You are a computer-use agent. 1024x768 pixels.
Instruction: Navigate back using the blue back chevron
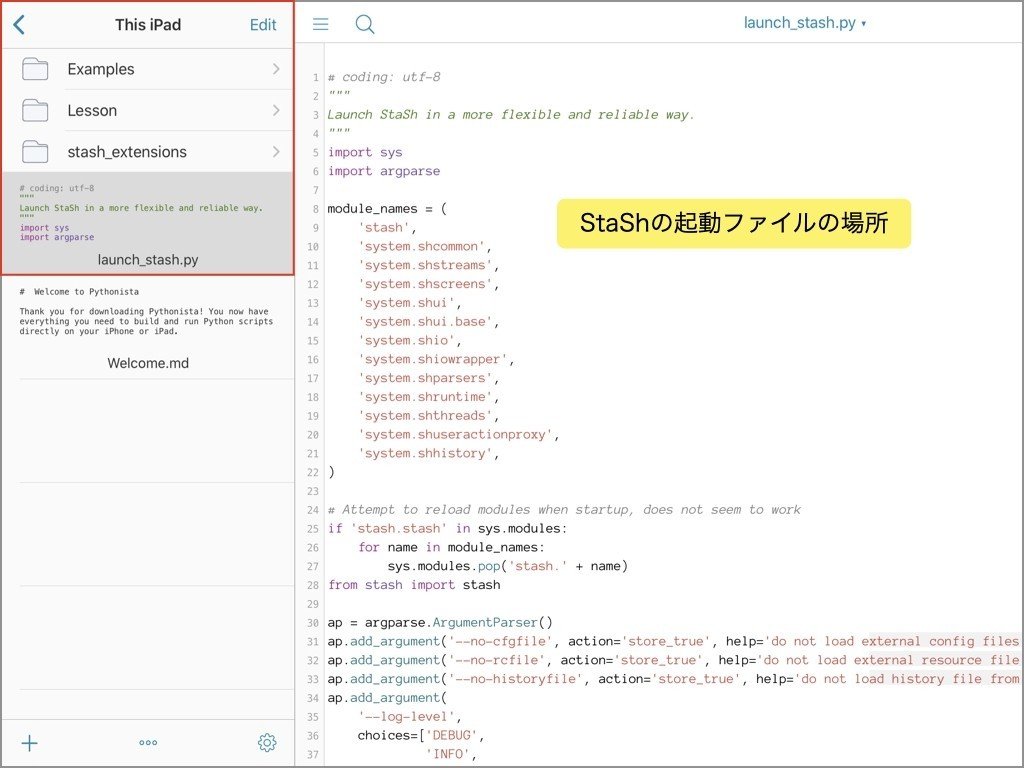[x=21, y=24]
